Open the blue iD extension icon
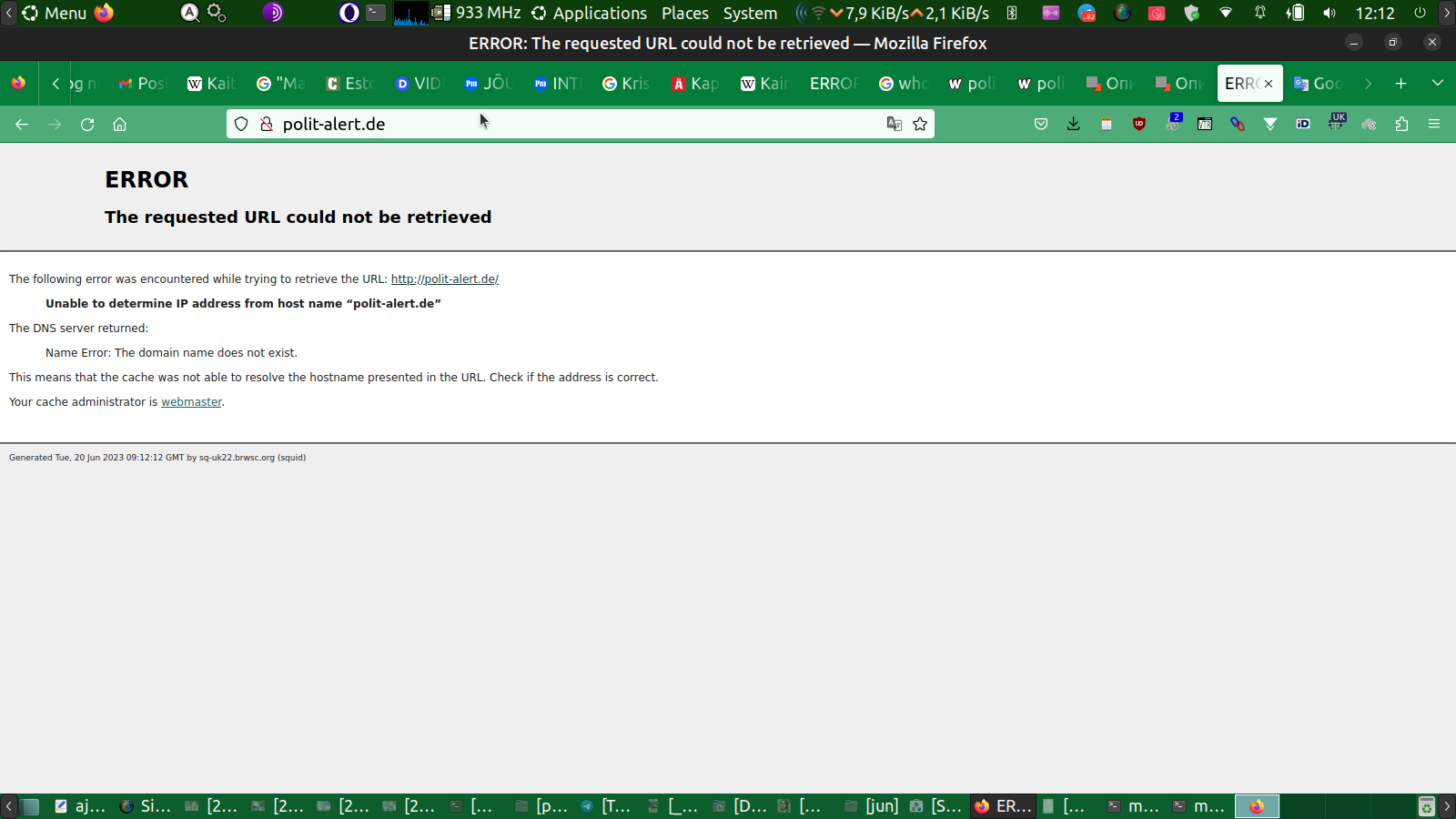Viewport: 1456px width, 819px height. tap(1303, 124)
